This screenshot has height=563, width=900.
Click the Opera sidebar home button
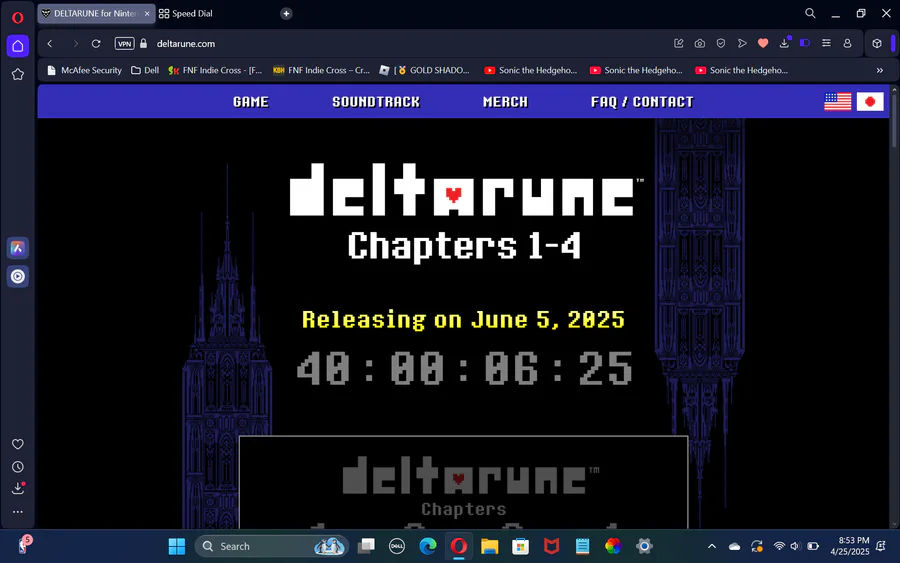(18, 46)
